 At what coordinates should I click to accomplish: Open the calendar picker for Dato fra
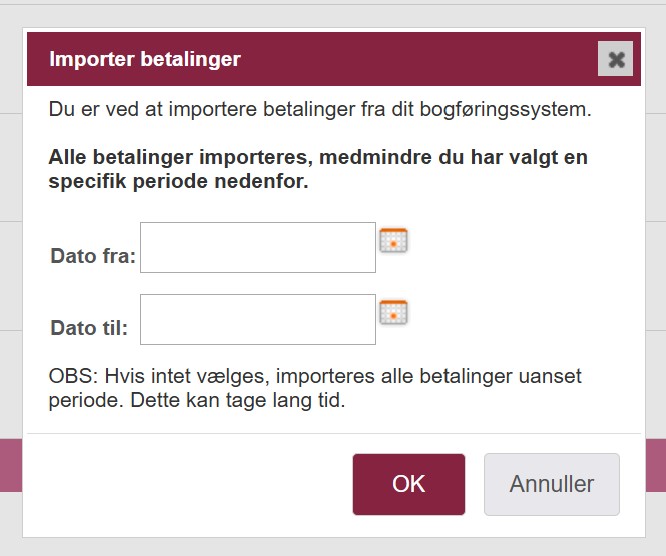pos(393,241)
